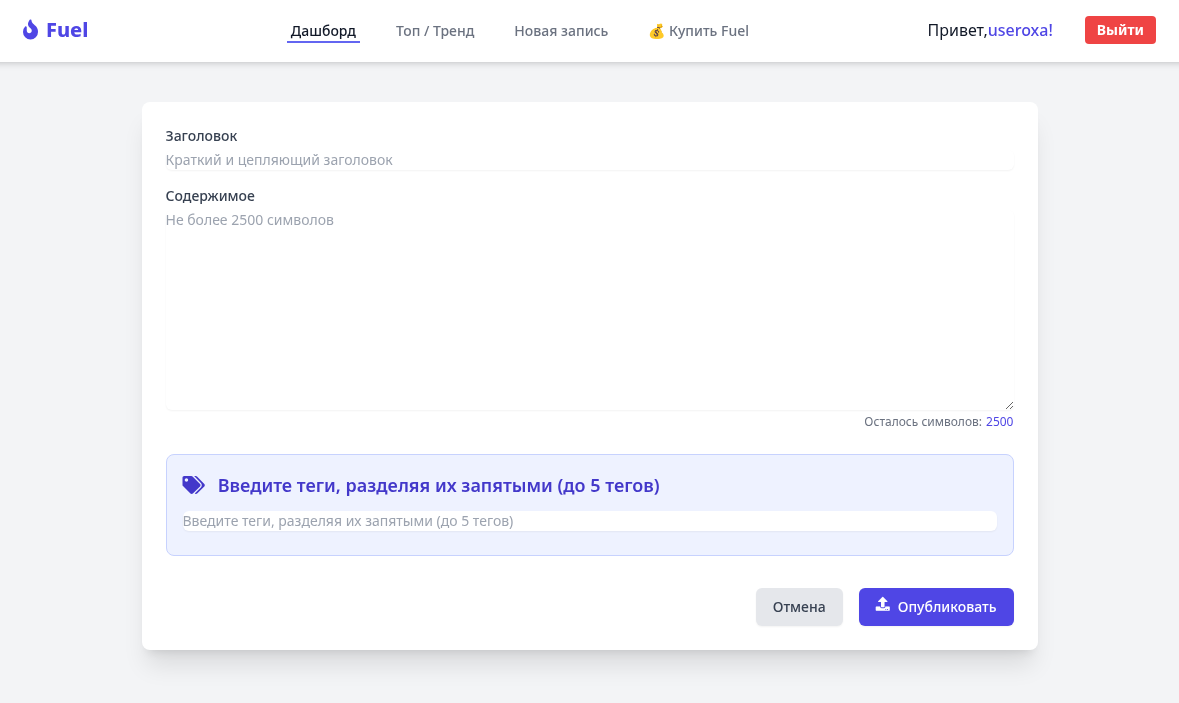Open the useroxa! profile link

point(1020,30)
